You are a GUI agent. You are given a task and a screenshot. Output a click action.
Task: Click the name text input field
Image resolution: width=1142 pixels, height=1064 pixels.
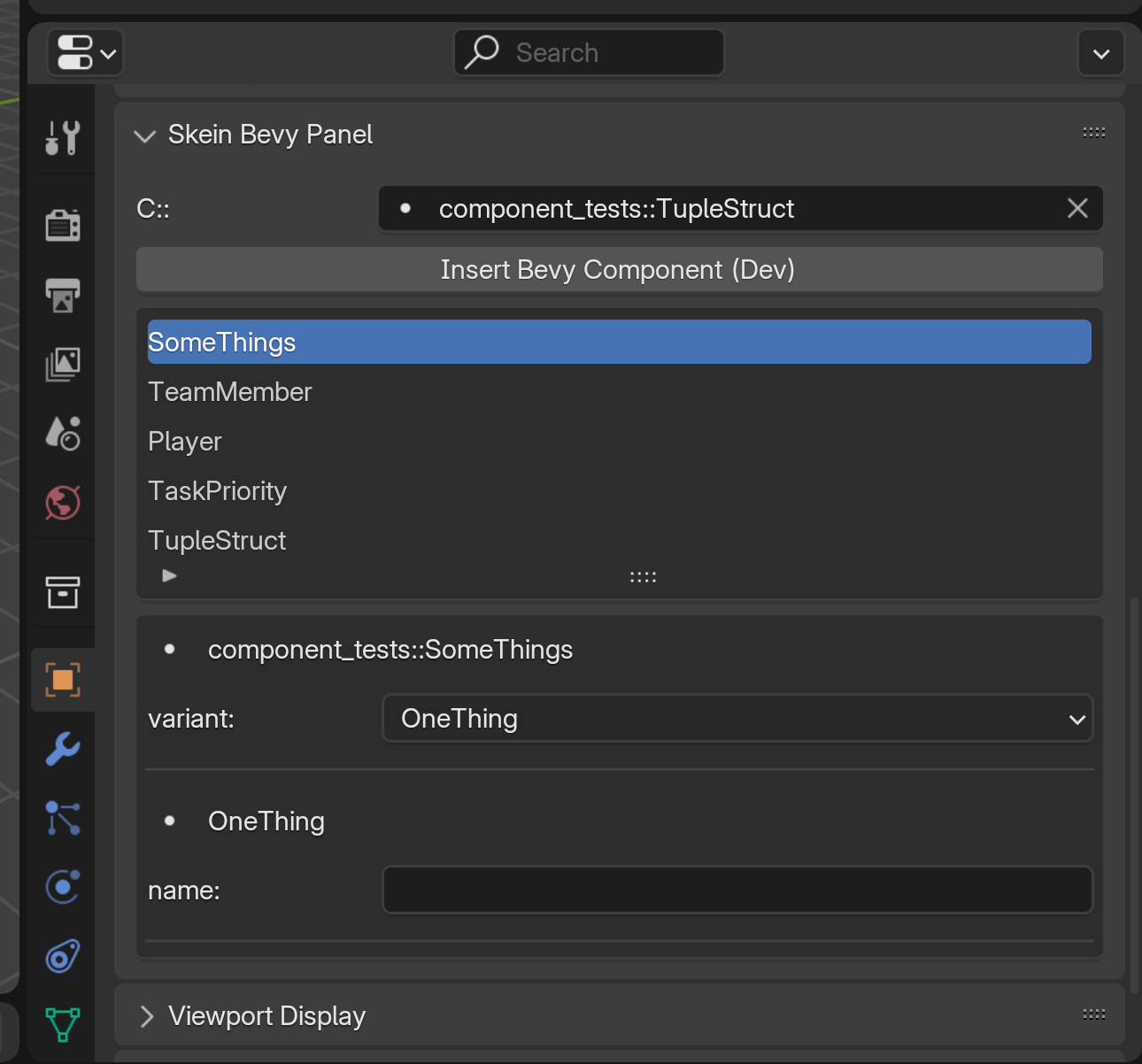click(x=737, y=891)
